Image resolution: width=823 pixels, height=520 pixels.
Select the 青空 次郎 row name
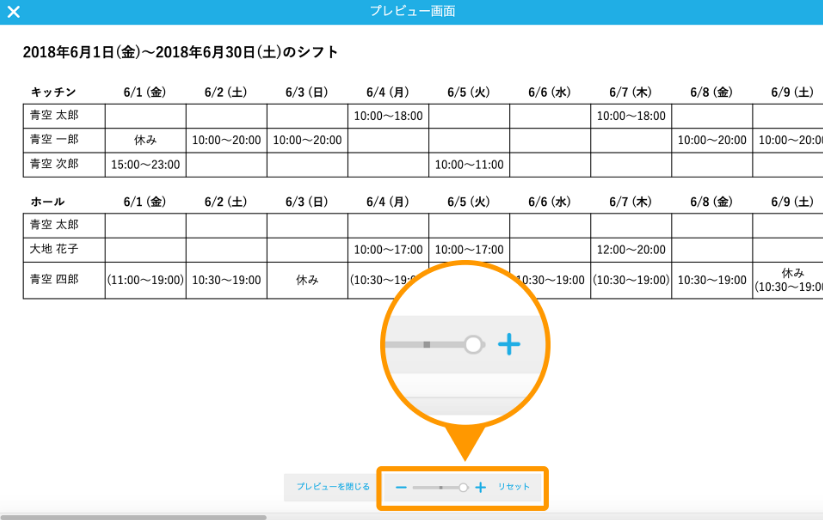tap(54, 164)
